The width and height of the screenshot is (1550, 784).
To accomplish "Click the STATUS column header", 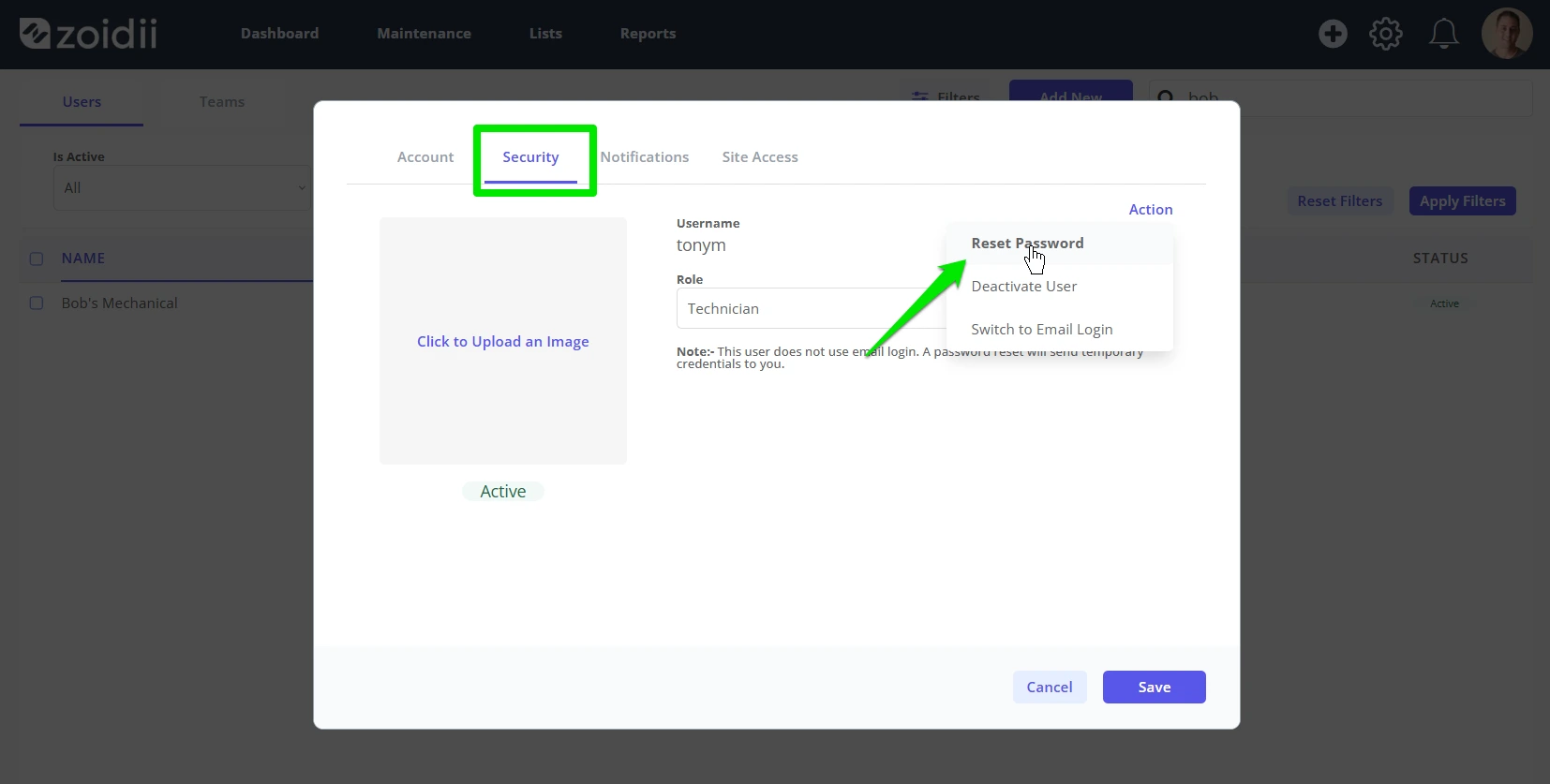I will pos(1440,259).
